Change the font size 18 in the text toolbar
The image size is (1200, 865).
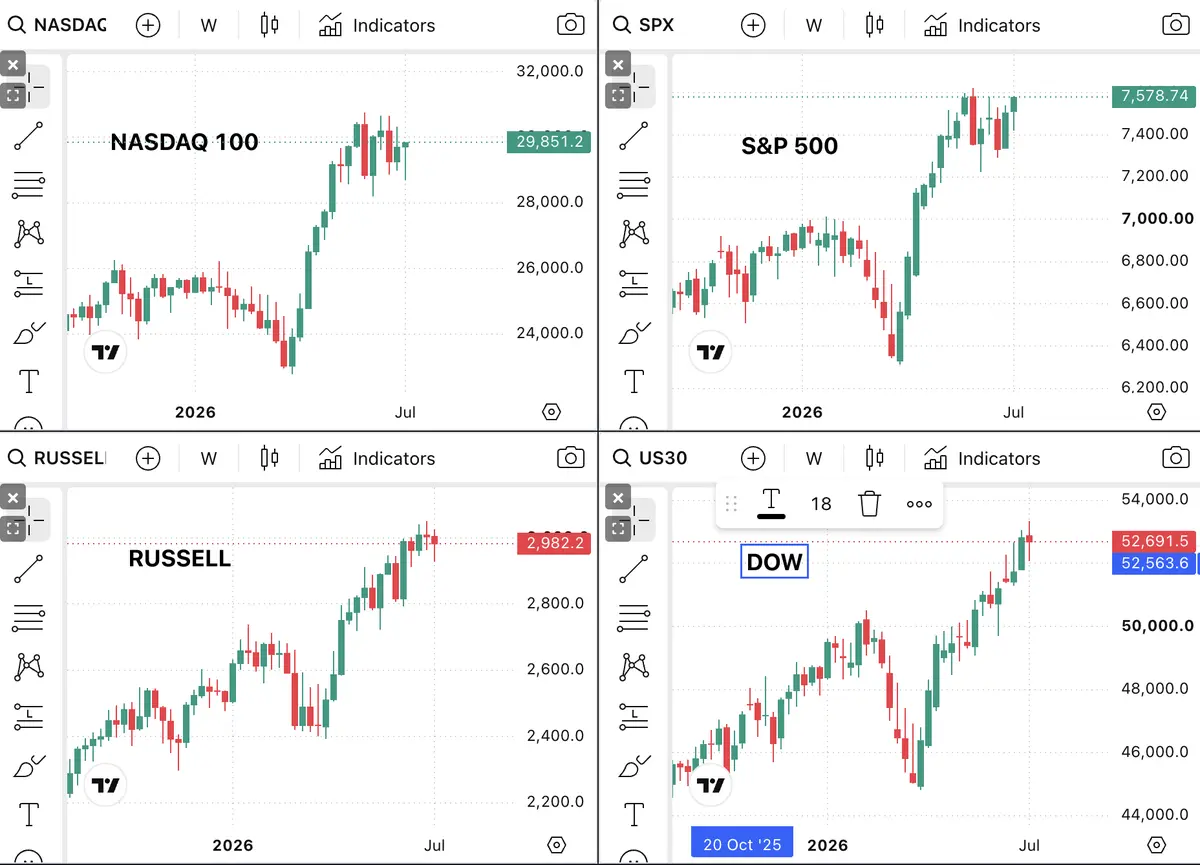(821, 503)
